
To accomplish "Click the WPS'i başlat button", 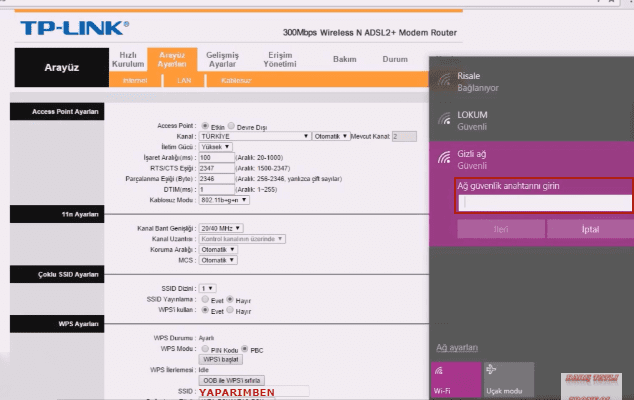I will coord(221,360).
